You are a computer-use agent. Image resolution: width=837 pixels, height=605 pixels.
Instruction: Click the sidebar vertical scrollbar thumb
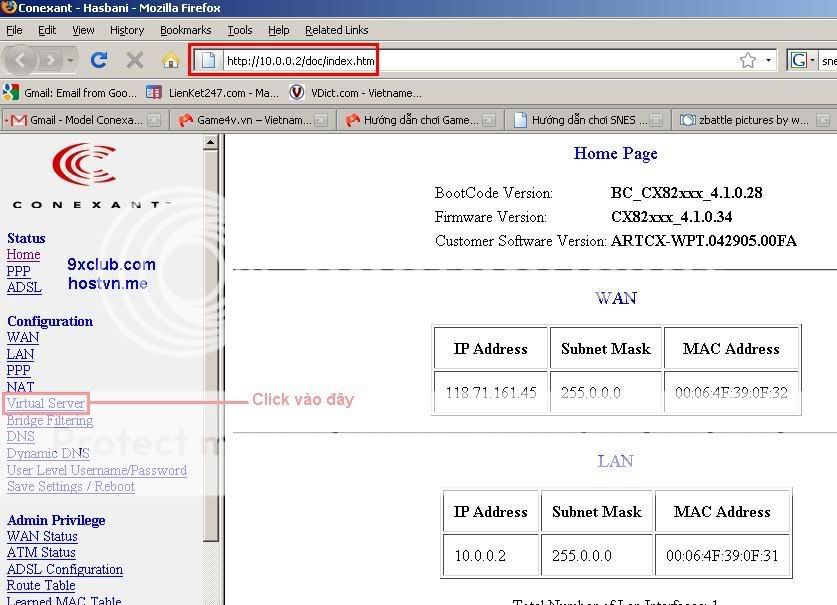210,346
